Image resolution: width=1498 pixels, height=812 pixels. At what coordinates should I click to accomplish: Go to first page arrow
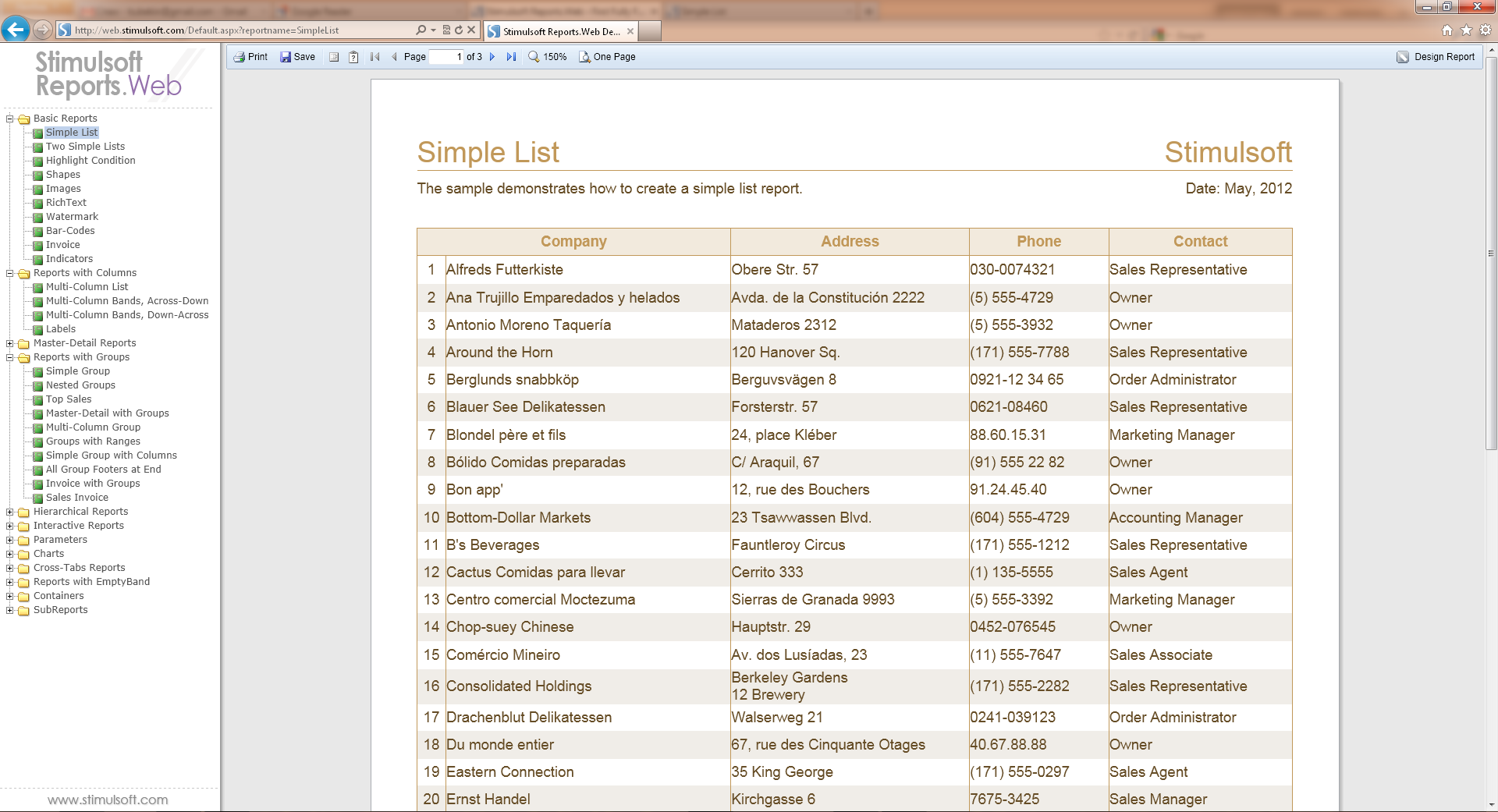tap(375, 57)
